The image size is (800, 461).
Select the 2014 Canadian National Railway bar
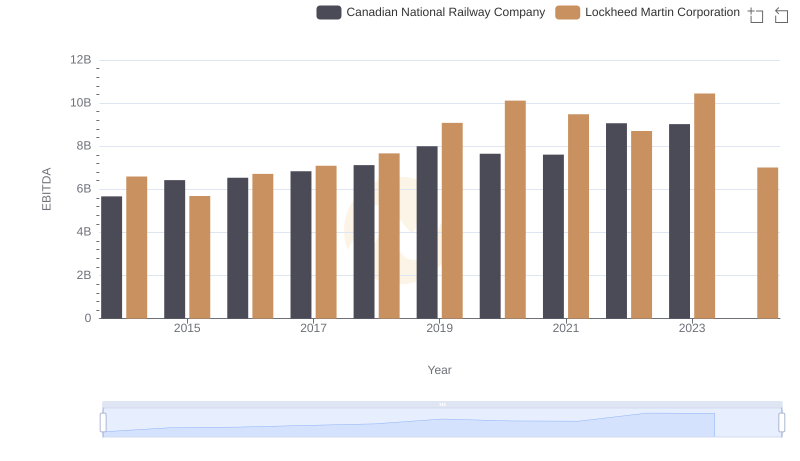click(111, 258)
